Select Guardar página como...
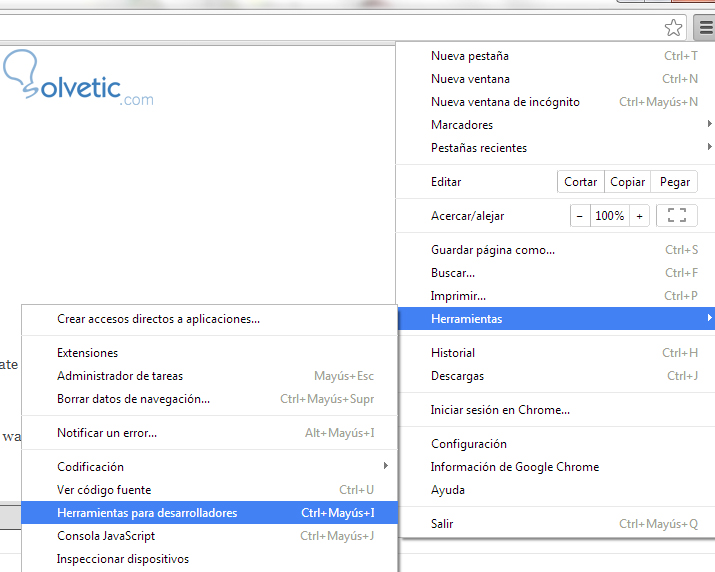The height and width of the screenshot is (572, 715). point(556,250)
